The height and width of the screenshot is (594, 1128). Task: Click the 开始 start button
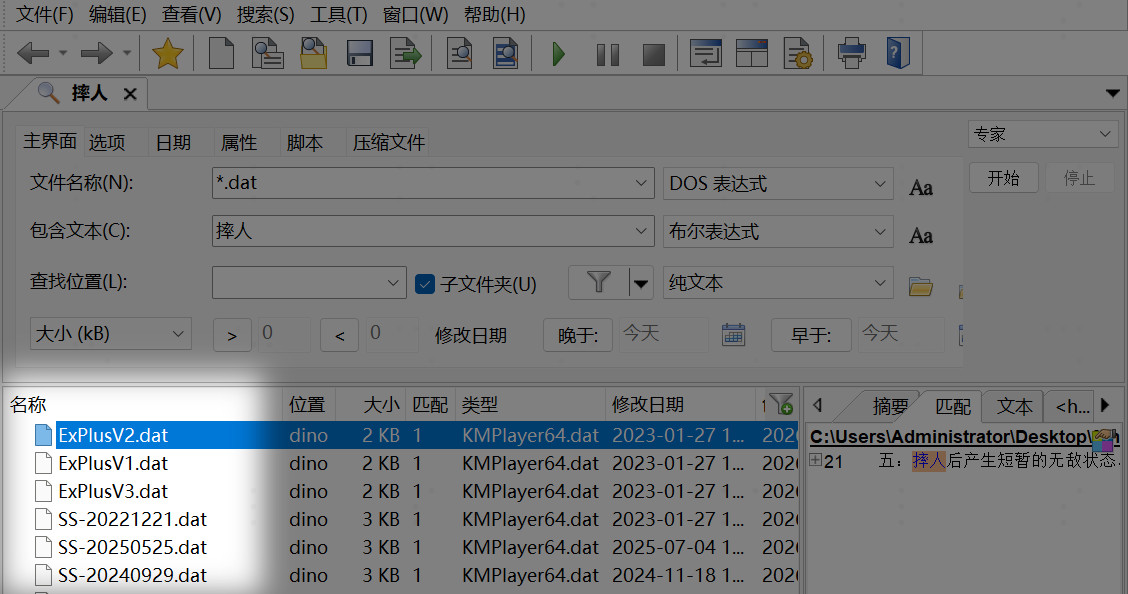coord(1003,179)
